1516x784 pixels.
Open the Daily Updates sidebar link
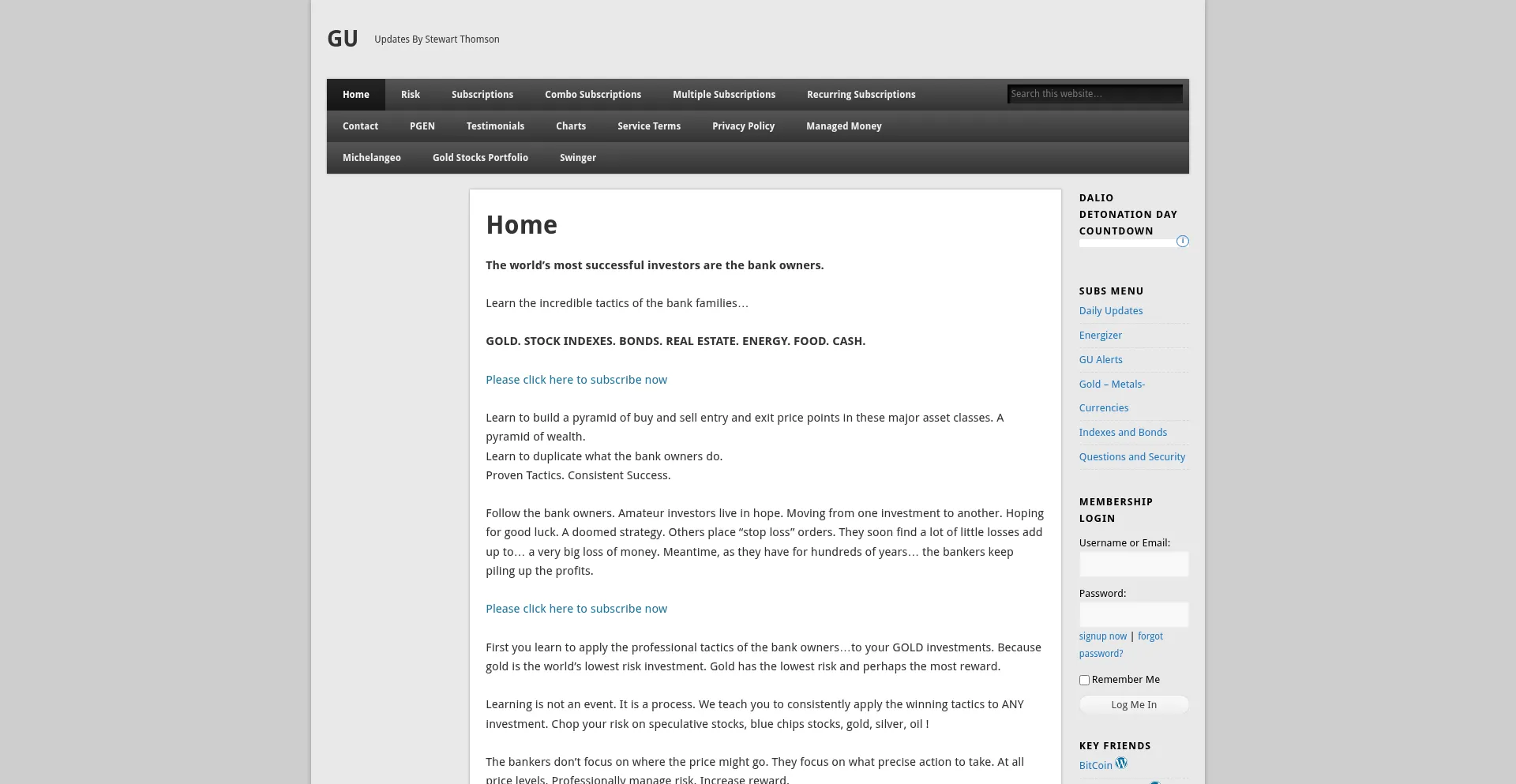tap(1110, 311)
